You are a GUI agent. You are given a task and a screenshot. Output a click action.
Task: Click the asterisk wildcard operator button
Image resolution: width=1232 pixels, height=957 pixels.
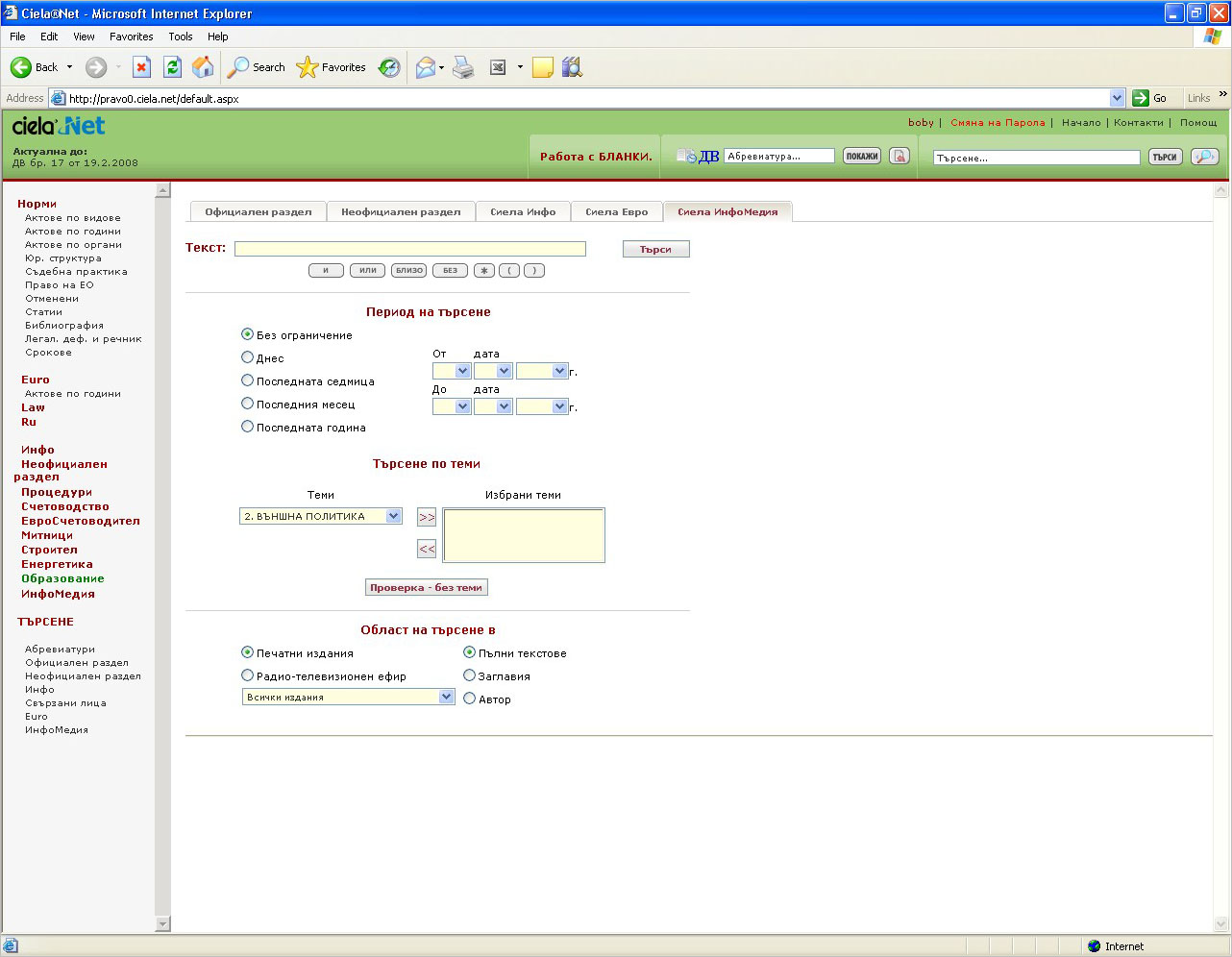point(484,271)
